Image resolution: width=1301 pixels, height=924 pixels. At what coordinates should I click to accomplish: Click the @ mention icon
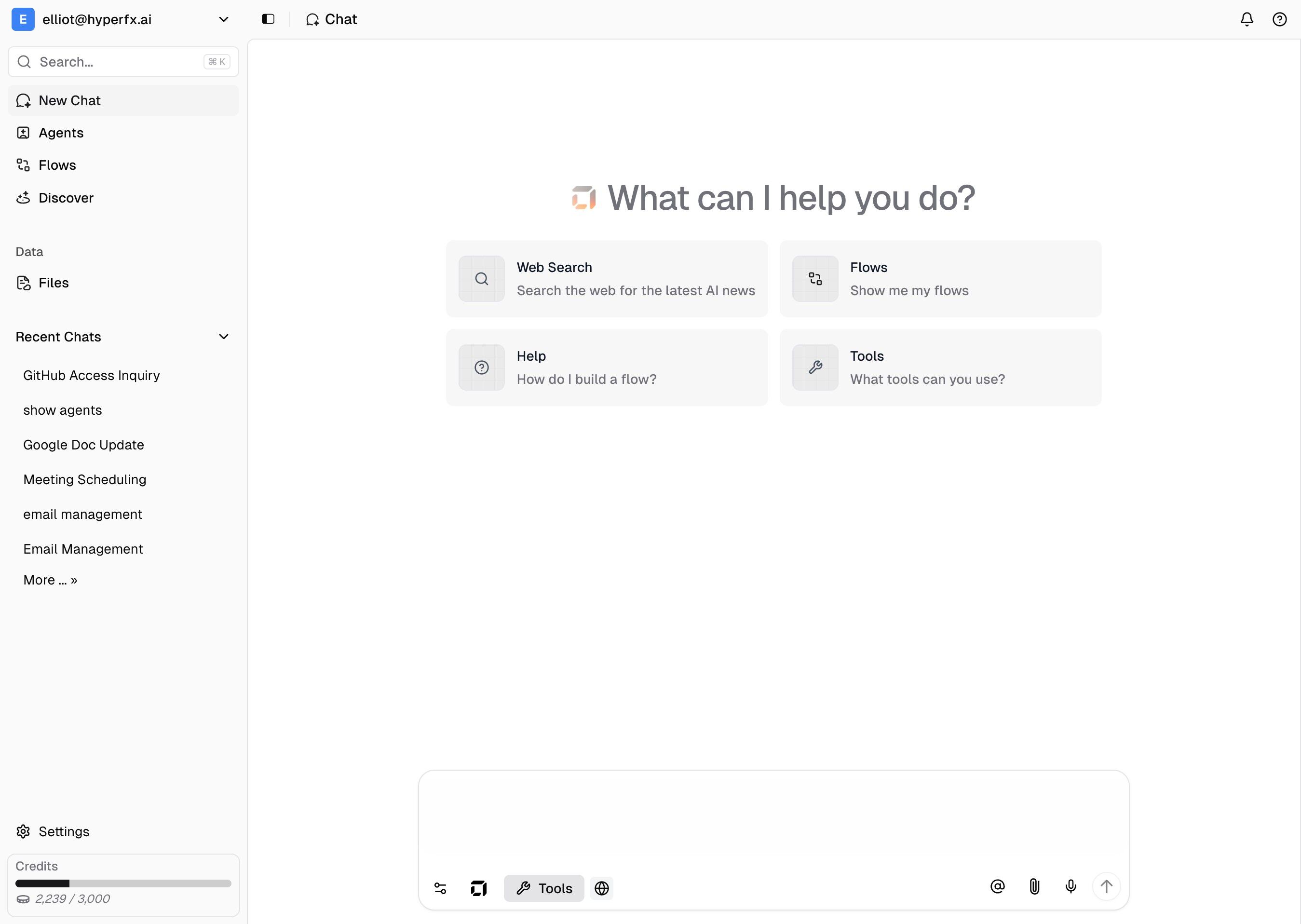(x=997, y=886)
